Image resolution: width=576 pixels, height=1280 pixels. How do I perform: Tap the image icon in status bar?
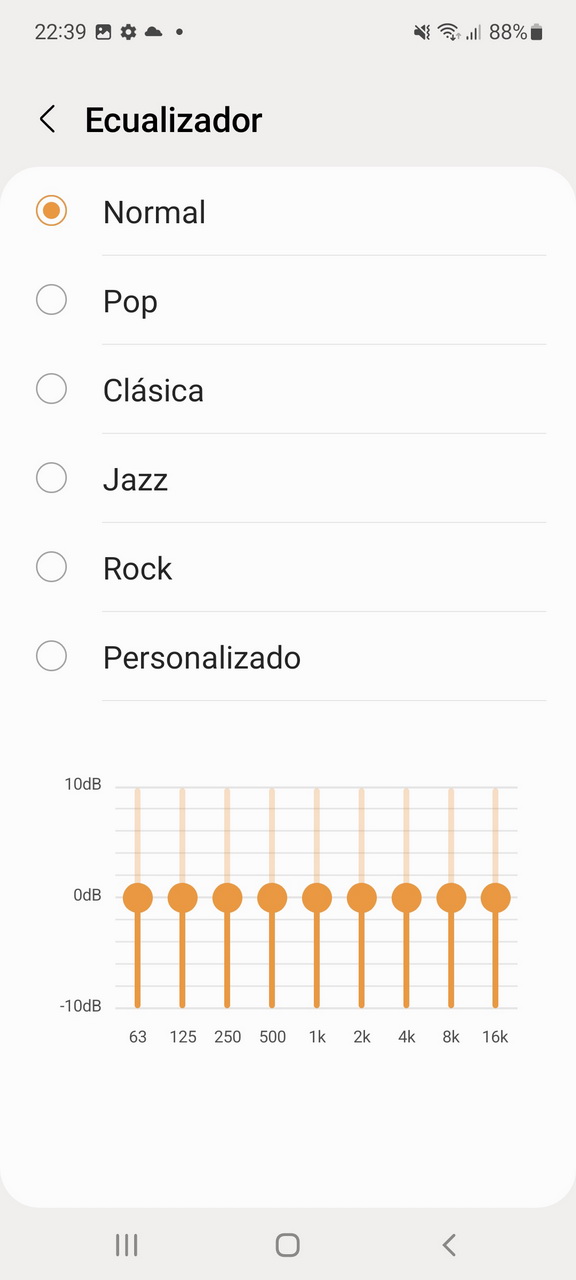point(103,32)
